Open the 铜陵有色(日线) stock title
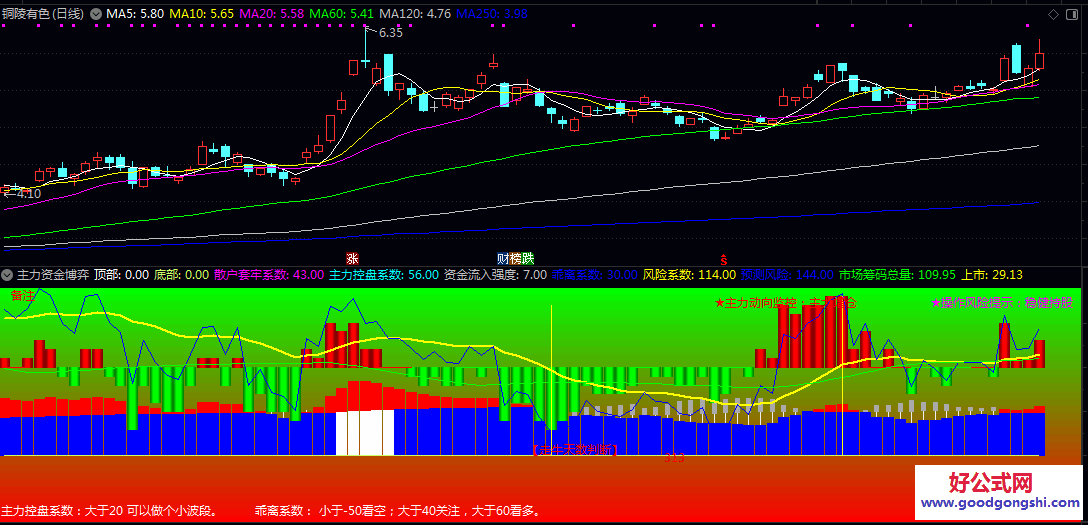Viewport: 1088px width, 525px height. pos(43,13)
